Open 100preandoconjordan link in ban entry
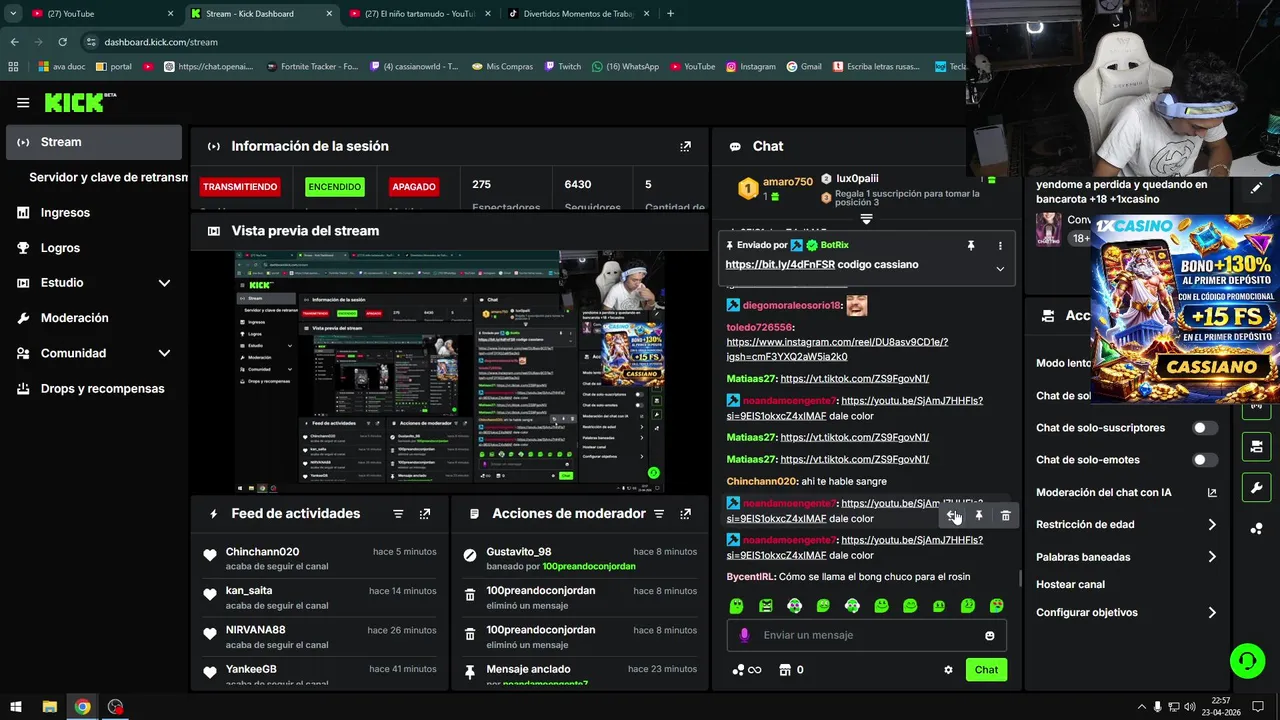 pos(588,566)
